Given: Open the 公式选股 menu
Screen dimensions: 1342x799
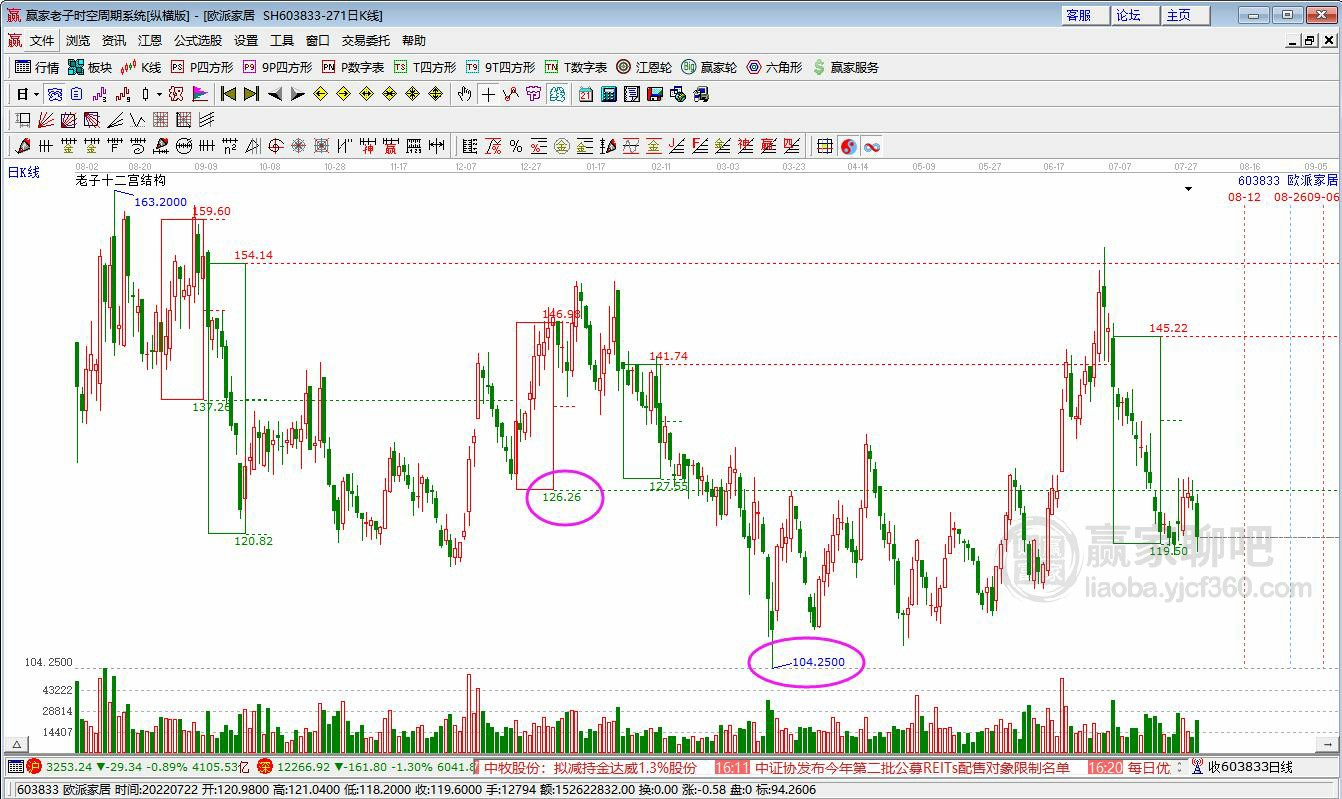Looking at the screenshot, I should [198, 40].
